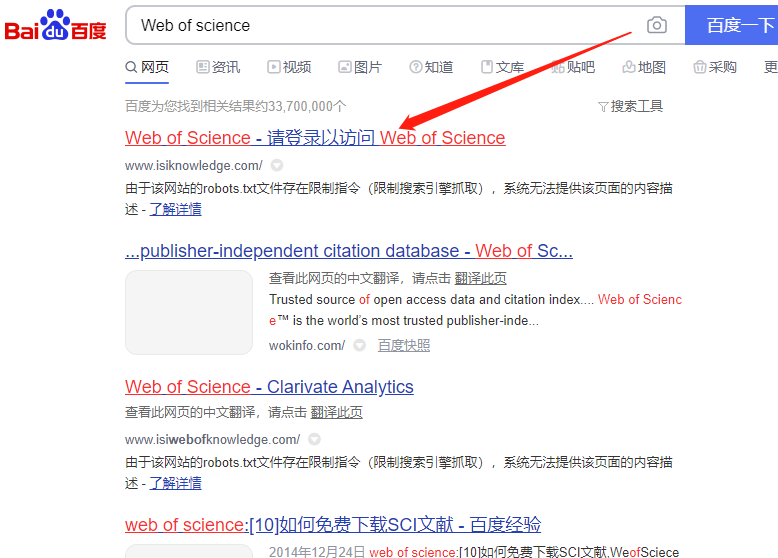Open 搜索工具 filter options

point(631,106)
